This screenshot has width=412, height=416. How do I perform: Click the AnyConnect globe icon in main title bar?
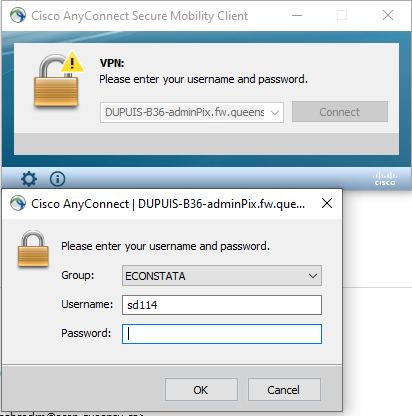[x=18, y=15]
